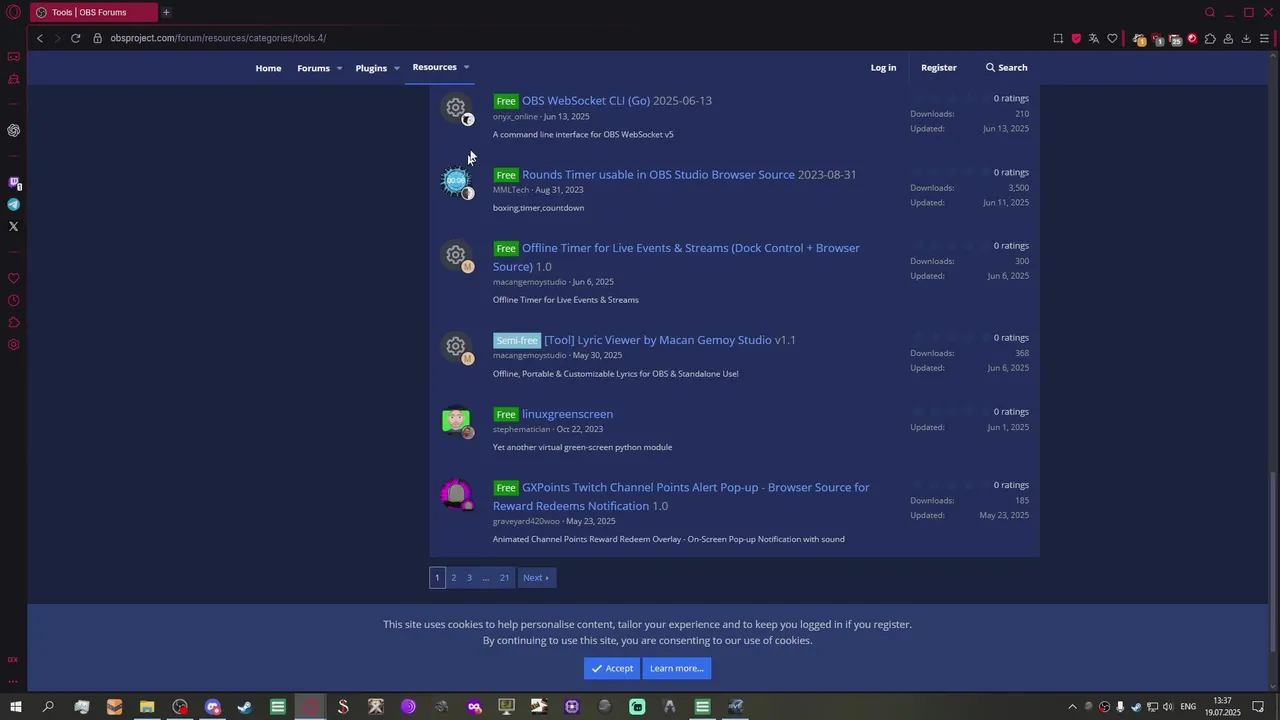This screenshot has width=1280, height=720.
Task: Click Learn more about cookies
Action: tap(677, 668)
